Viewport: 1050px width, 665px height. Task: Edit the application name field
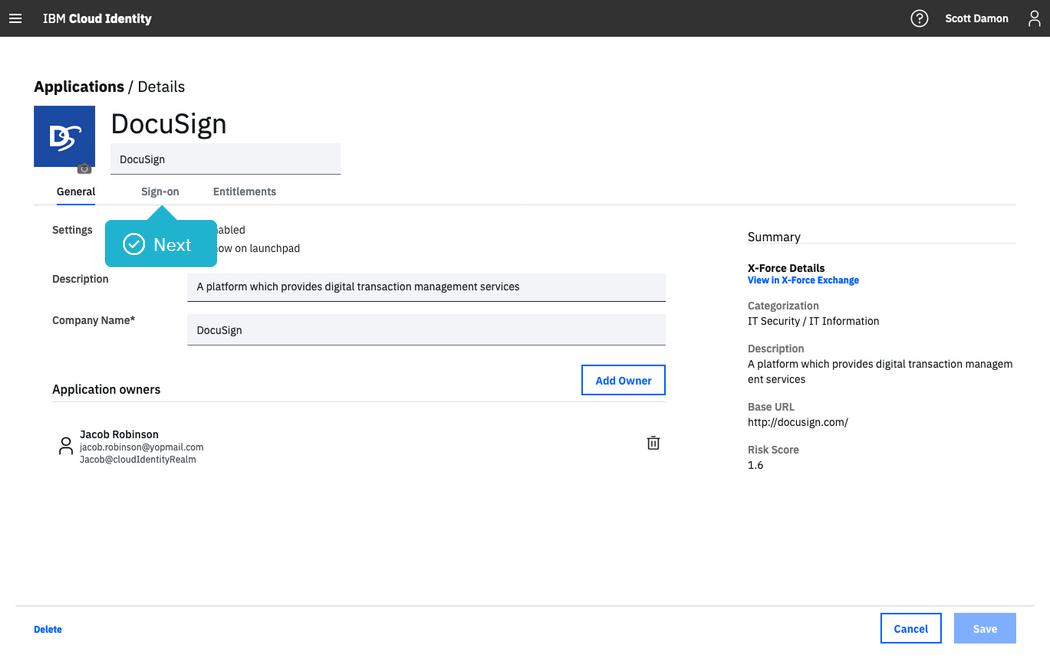tap(225, 159)
